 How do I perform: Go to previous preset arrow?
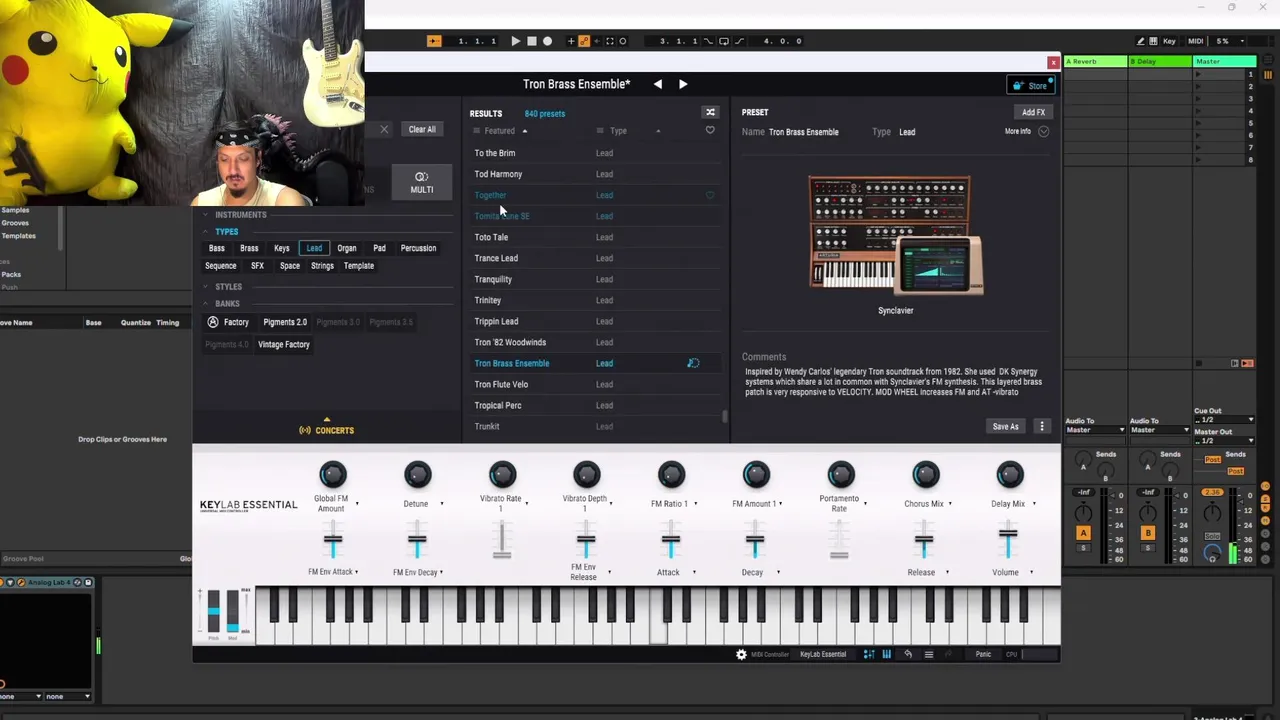tap(657, 84)
